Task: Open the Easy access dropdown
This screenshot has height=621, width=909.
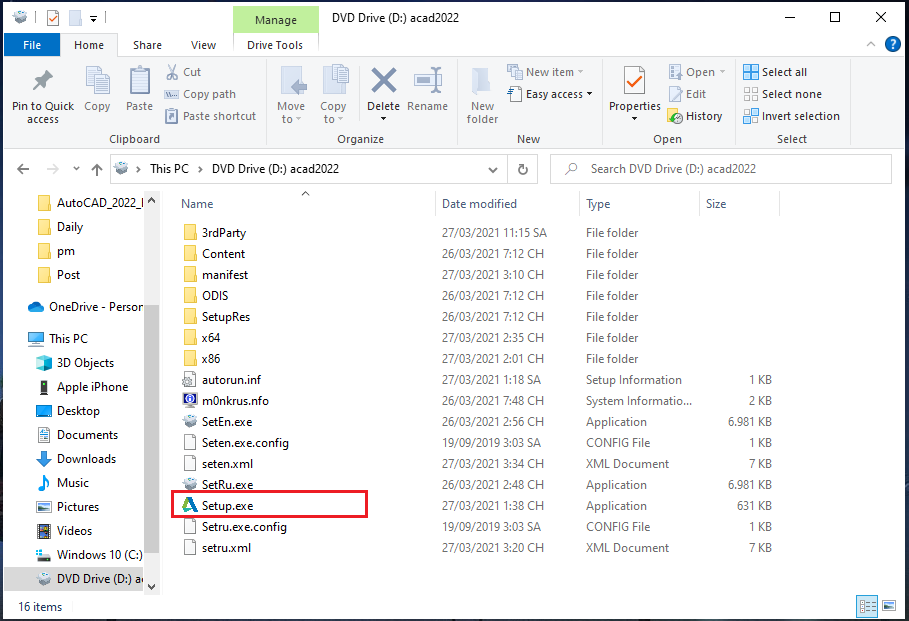Action: click(x=590, y=94)
